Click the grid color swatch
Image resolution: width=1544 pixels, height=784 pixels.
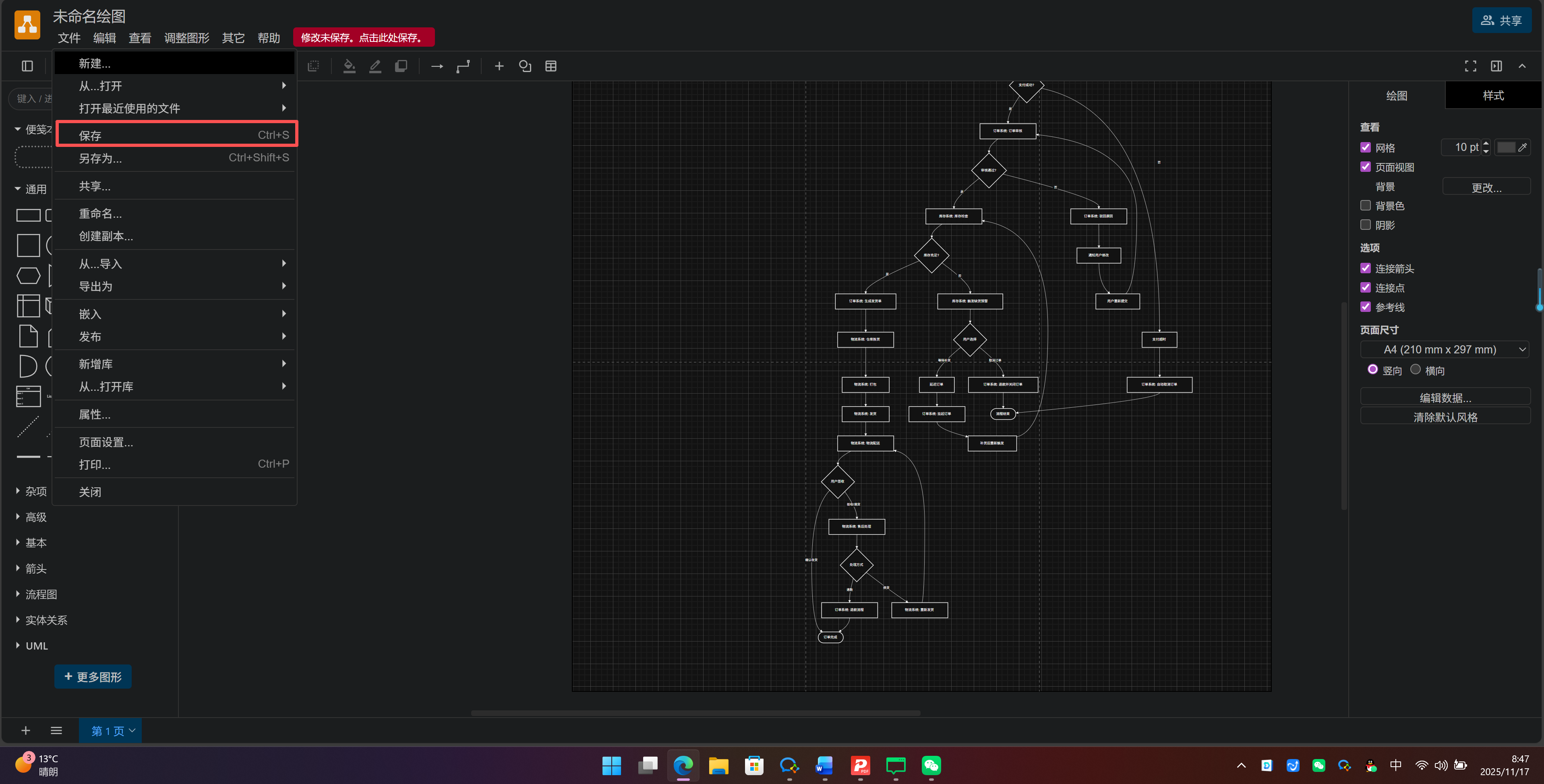pyautogui.click(x=1506, y=147)
